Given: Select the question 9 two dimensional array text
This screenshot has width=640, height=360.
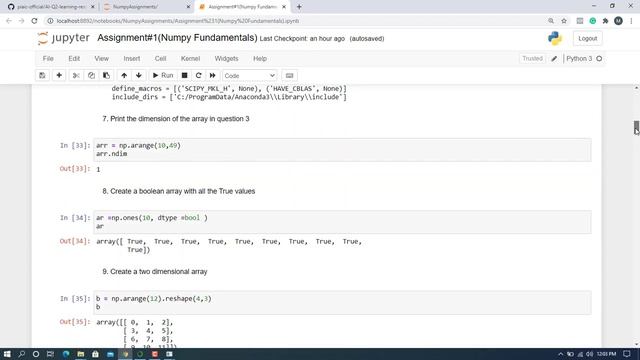Looking at the screenshot, I should click(x=155, y=271).
